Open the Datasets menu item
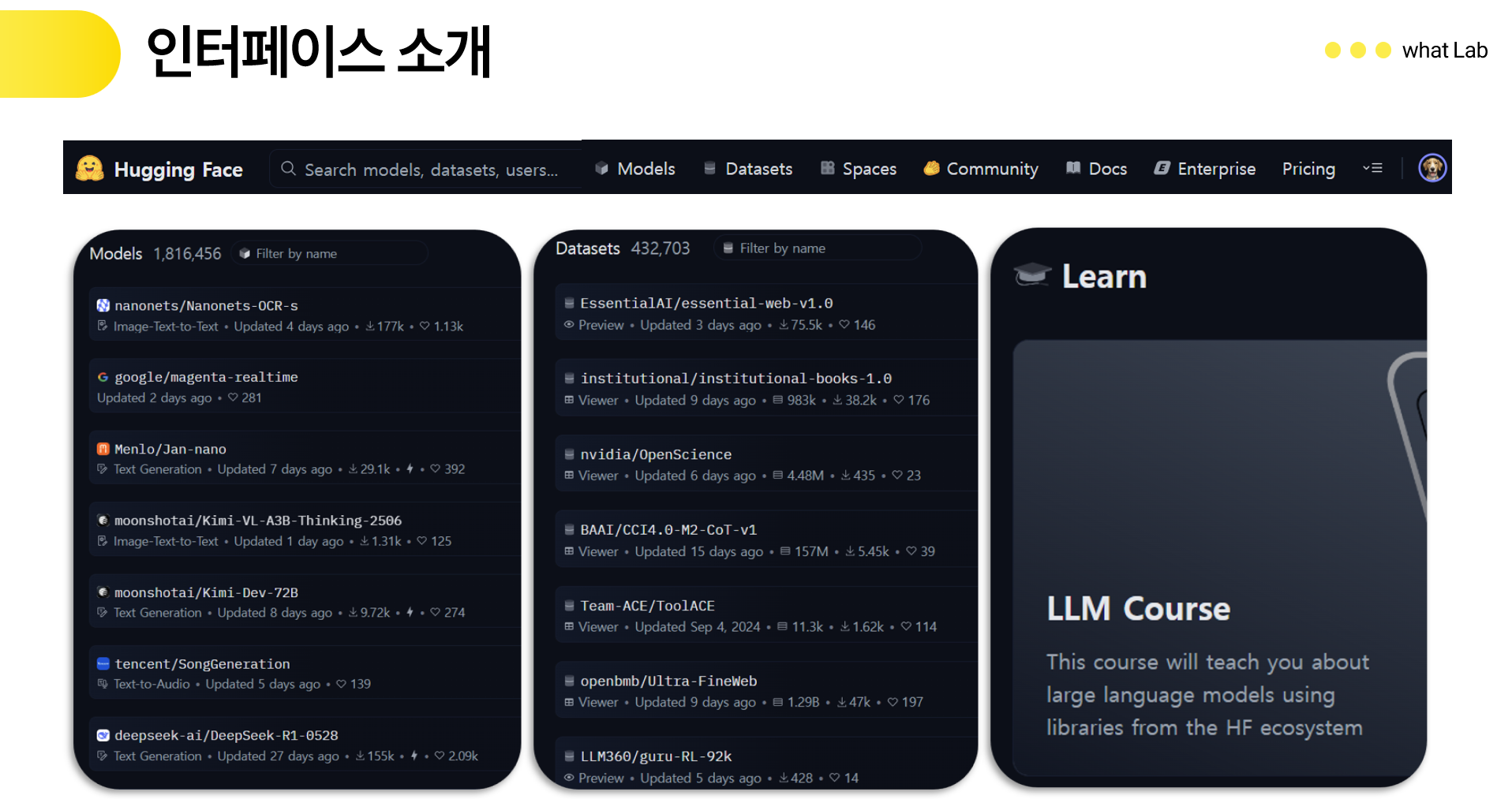The width and height of the screenshot is (1512, 799). pos(748,168)
